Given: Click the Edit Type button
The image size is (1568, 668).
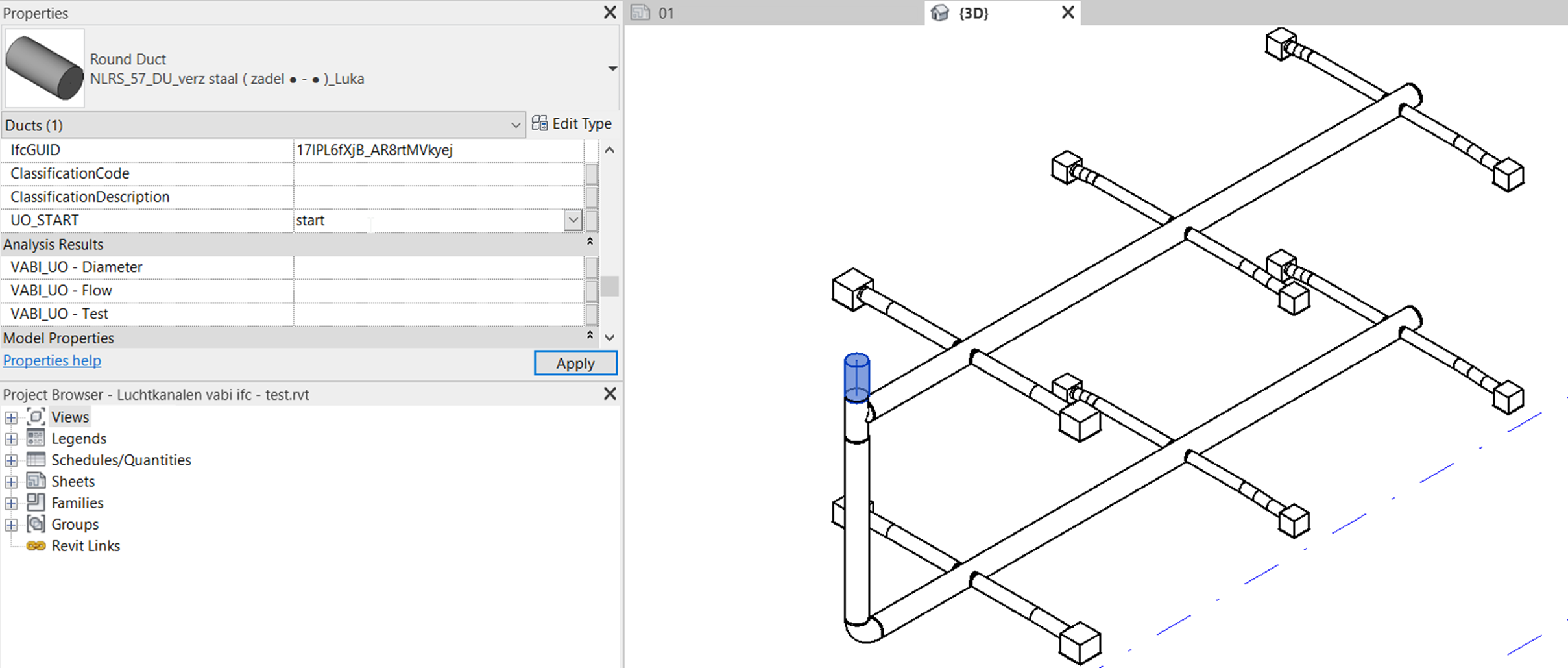Looking at the screenshot, I should (x=572, y=123).
